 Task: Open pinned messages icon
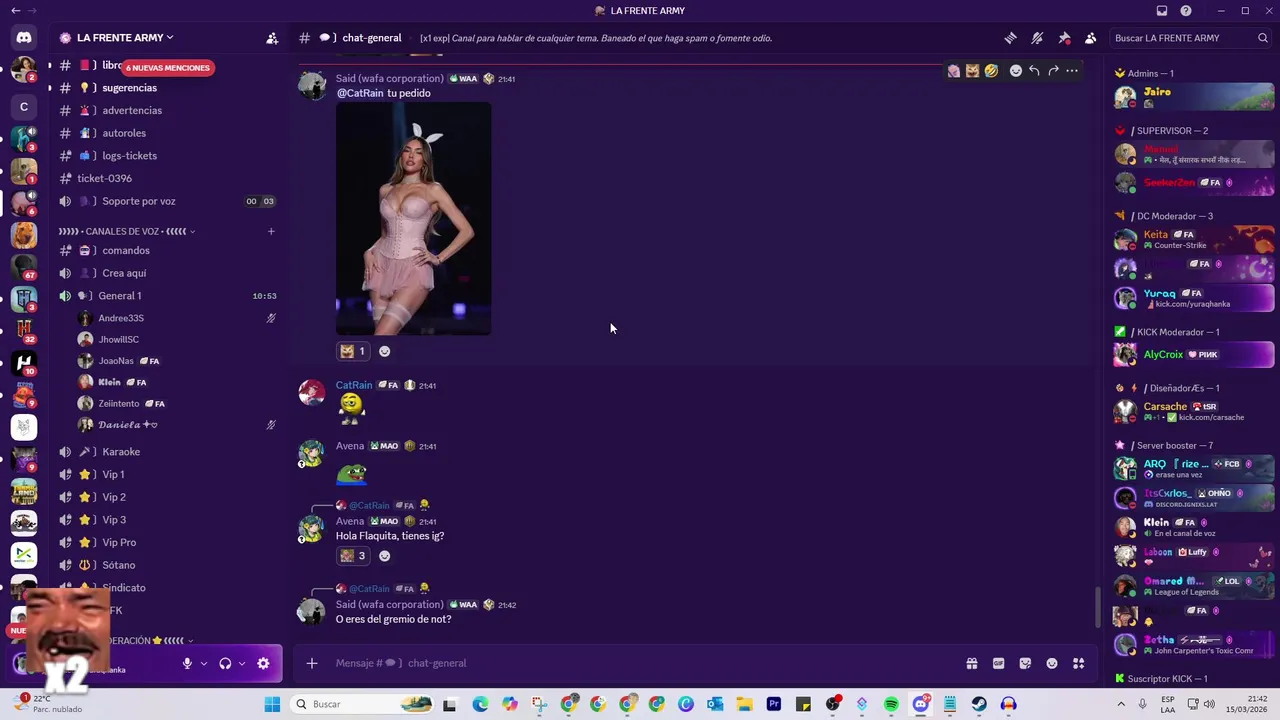1064,38
